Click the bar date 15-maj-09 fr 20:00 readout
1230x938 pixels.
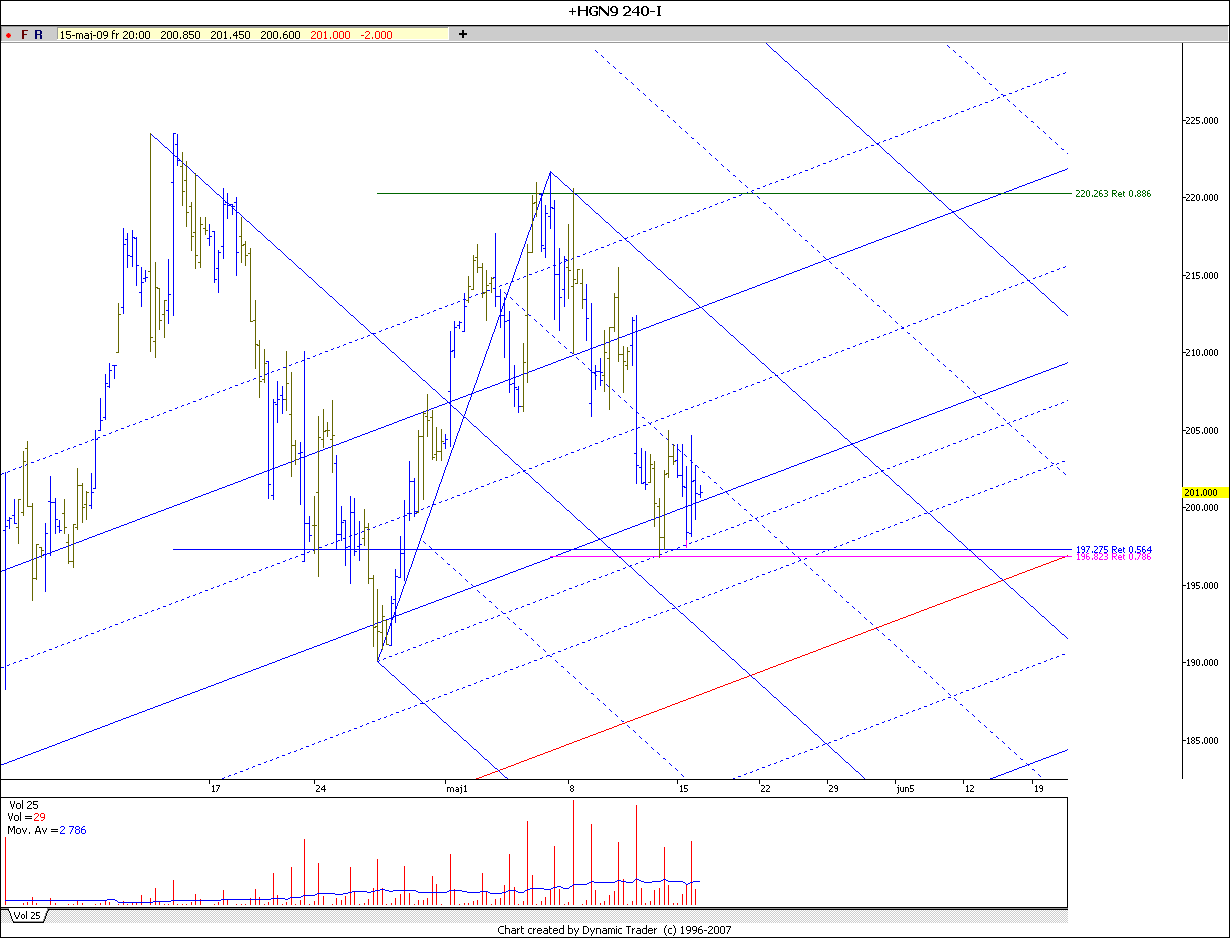106,34
